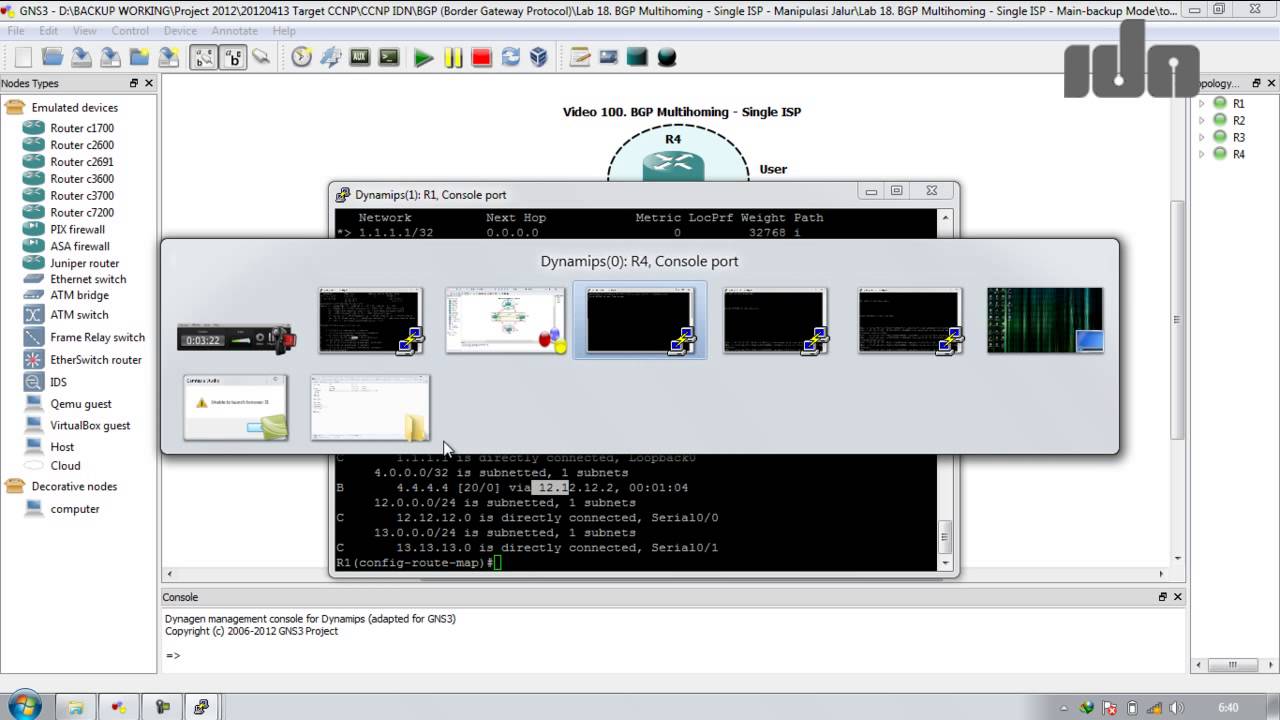Switch to recorder window thumbnail showing 0:03:22
1280x720 pixels.
pyautogui.click(x=236, y=339)
